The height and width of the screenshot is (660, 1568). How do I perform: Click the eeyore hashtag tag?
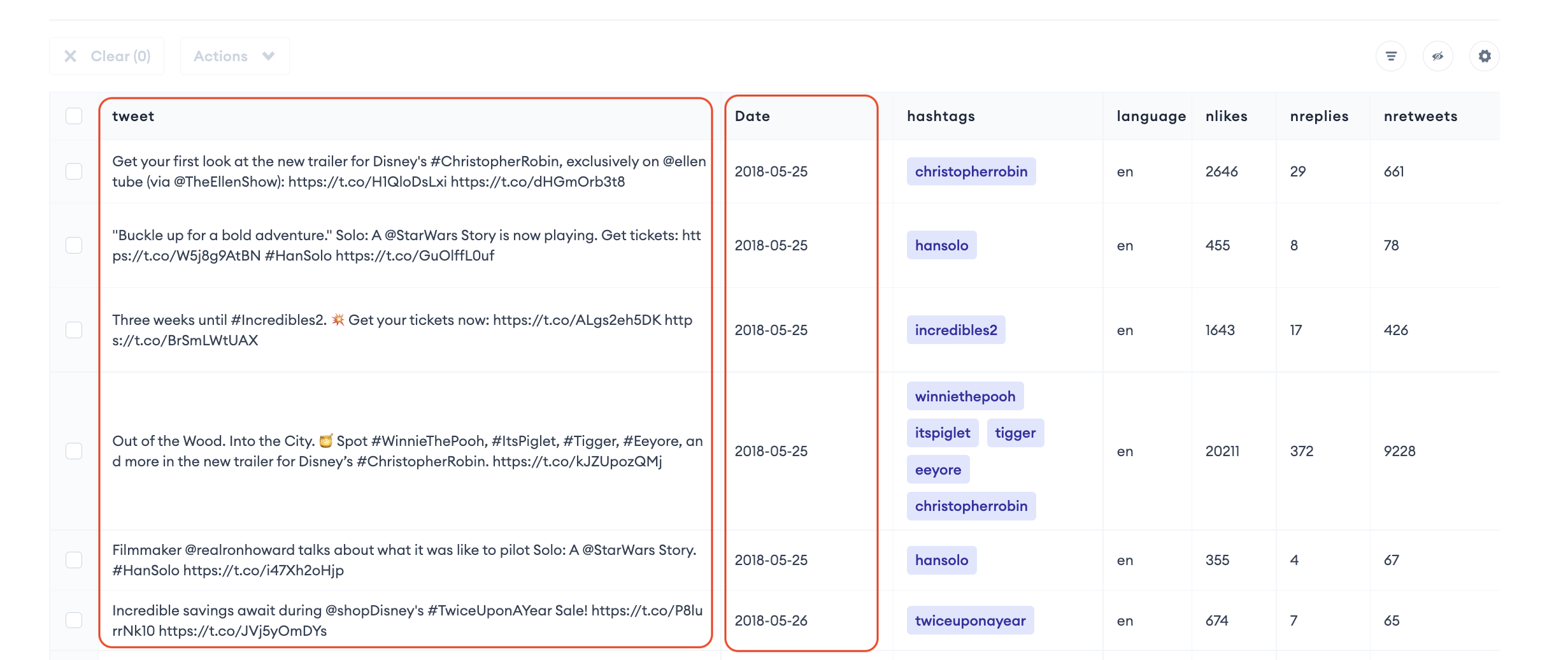tap(938, 470)
